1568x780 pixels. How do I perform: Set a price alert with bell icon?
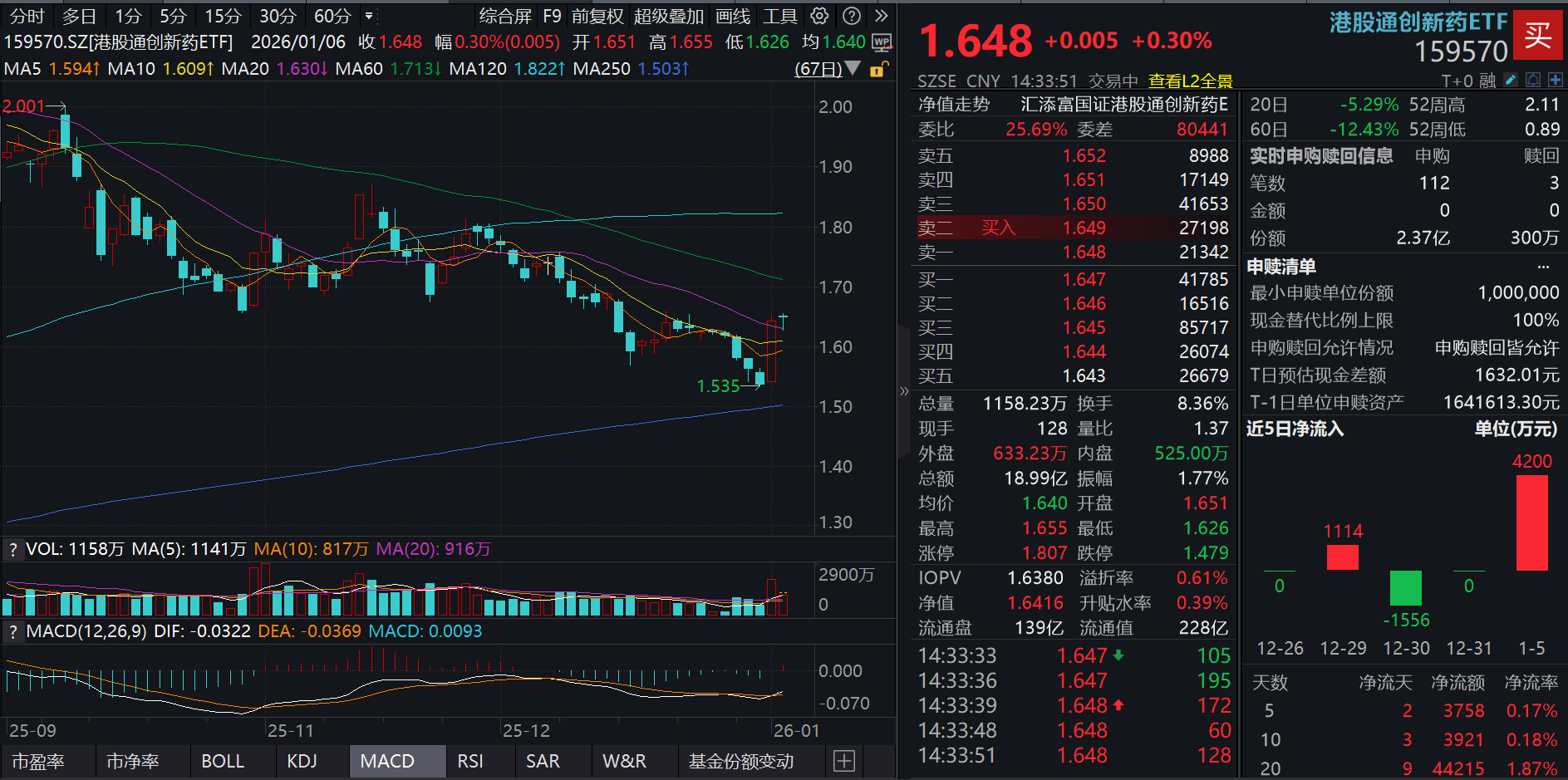coord(1533,80)
